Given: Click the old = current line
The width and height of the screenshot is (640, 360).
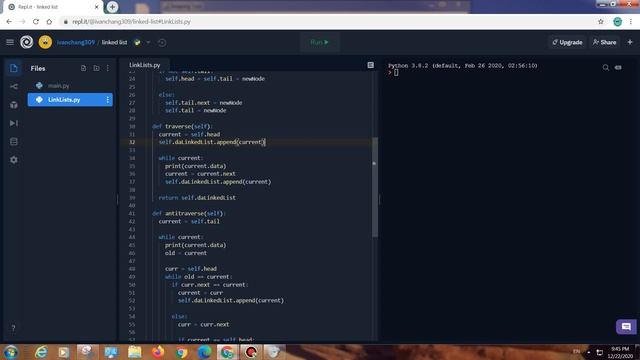Looking at the screenshot, I should pos(186,253).
